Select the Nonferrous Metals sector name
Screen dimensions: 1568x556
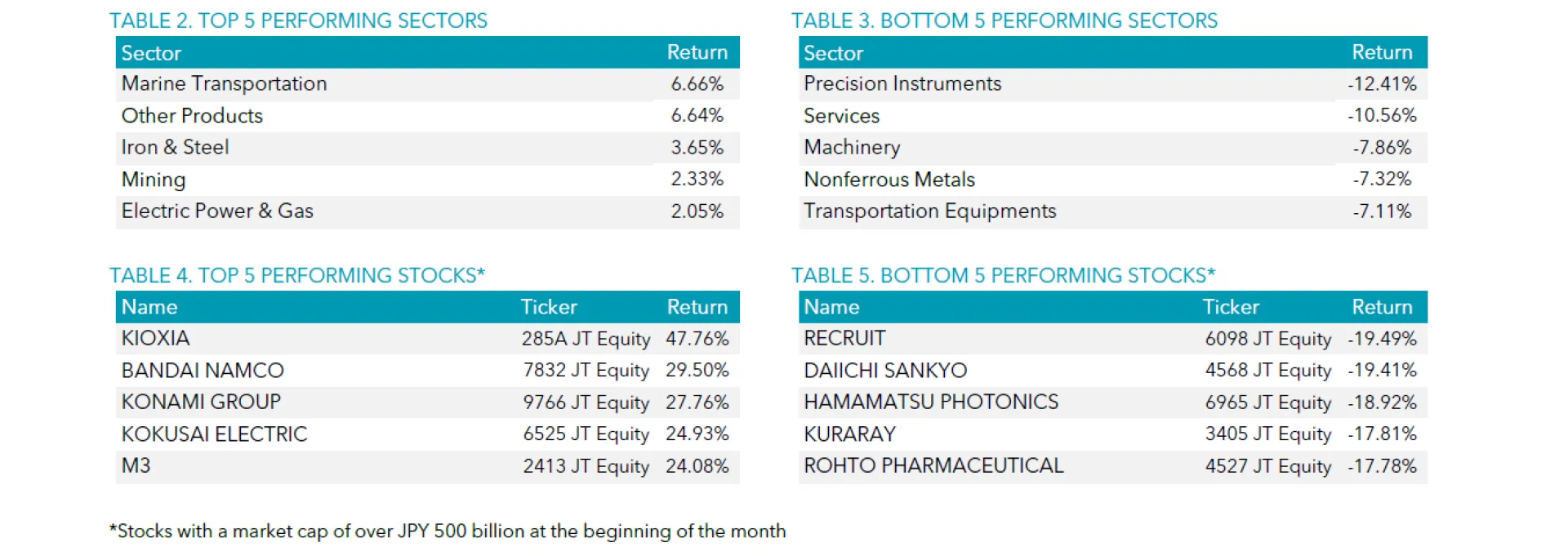889,180
